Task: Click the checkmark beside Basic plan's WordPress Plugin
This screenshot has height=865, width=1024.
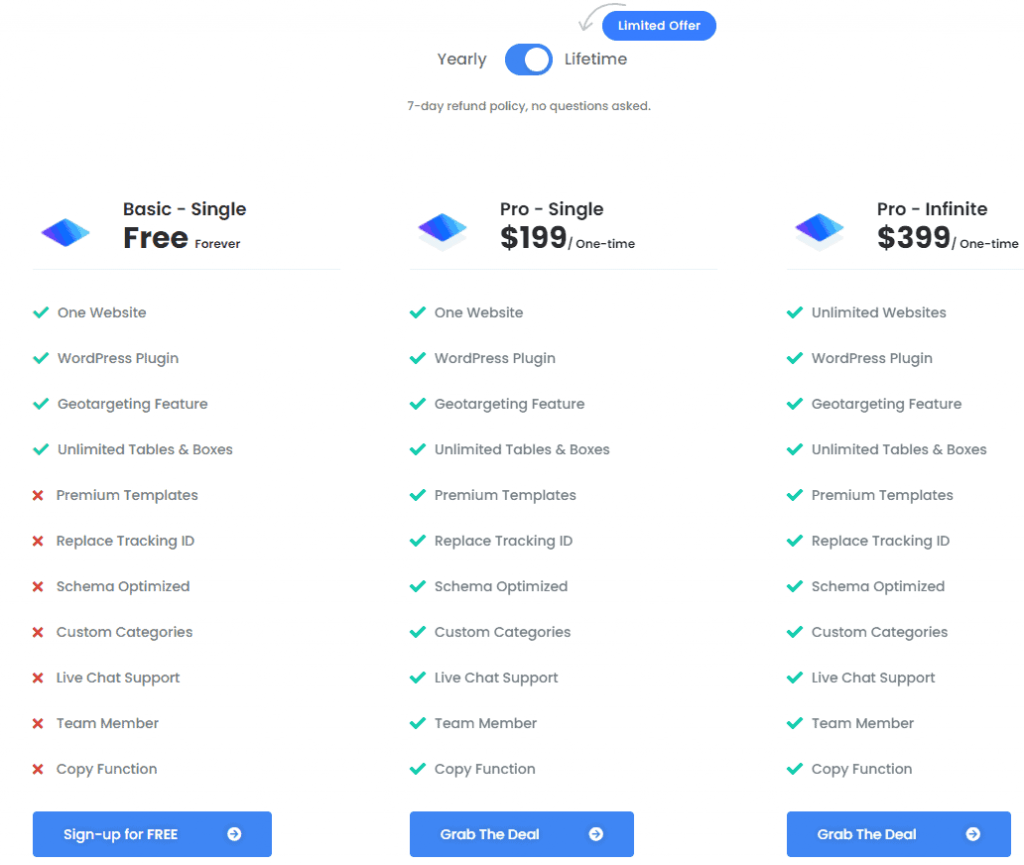Action: (40, 358)
